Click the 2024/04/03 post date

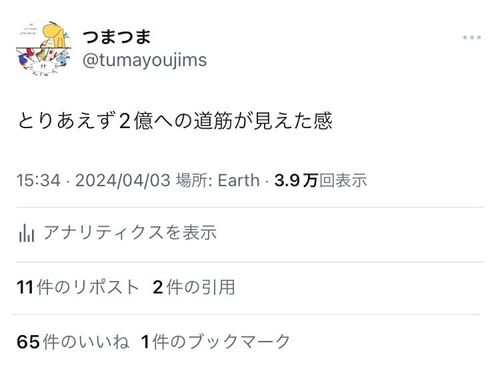tap(123, 180)
